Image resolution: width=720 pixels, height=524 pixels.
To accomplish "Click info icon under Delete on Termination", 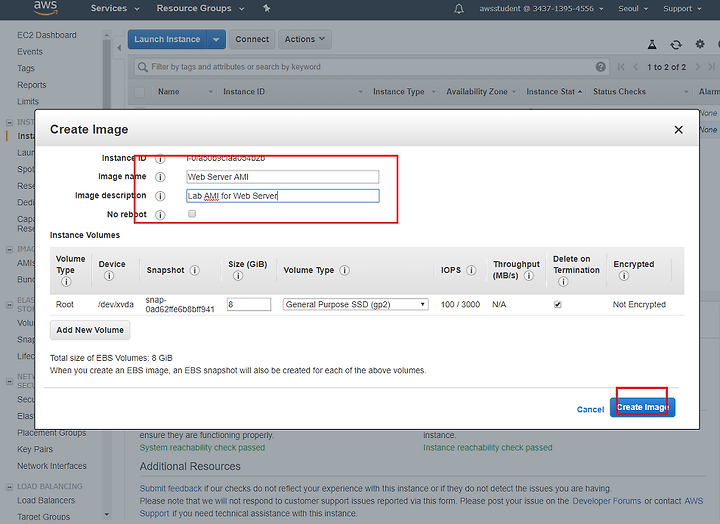I will [x=563, y=282].
